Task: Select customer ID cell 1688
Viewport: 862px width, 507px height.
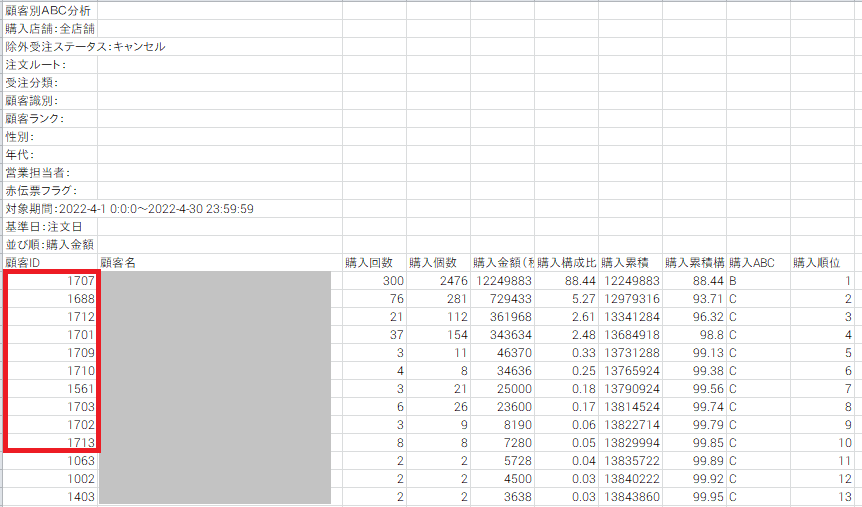Action: (50, 299)
